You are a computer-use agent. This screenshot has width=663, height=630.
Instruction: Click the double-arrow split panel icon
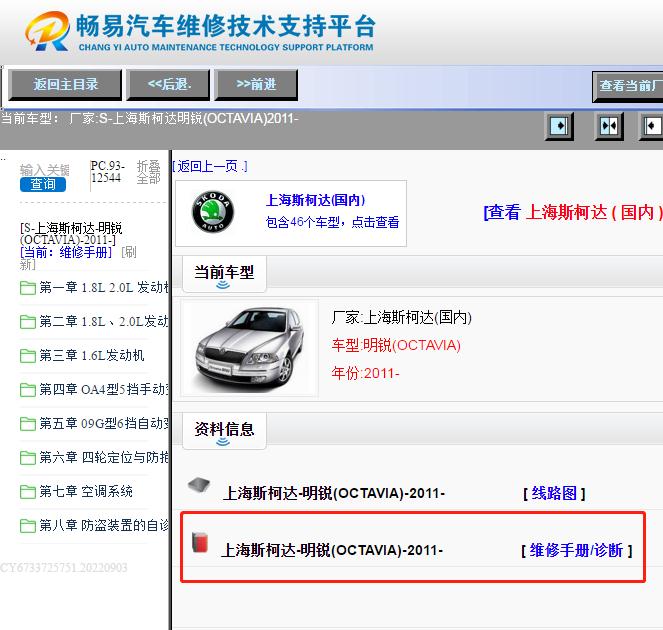(x=609, y=126)
